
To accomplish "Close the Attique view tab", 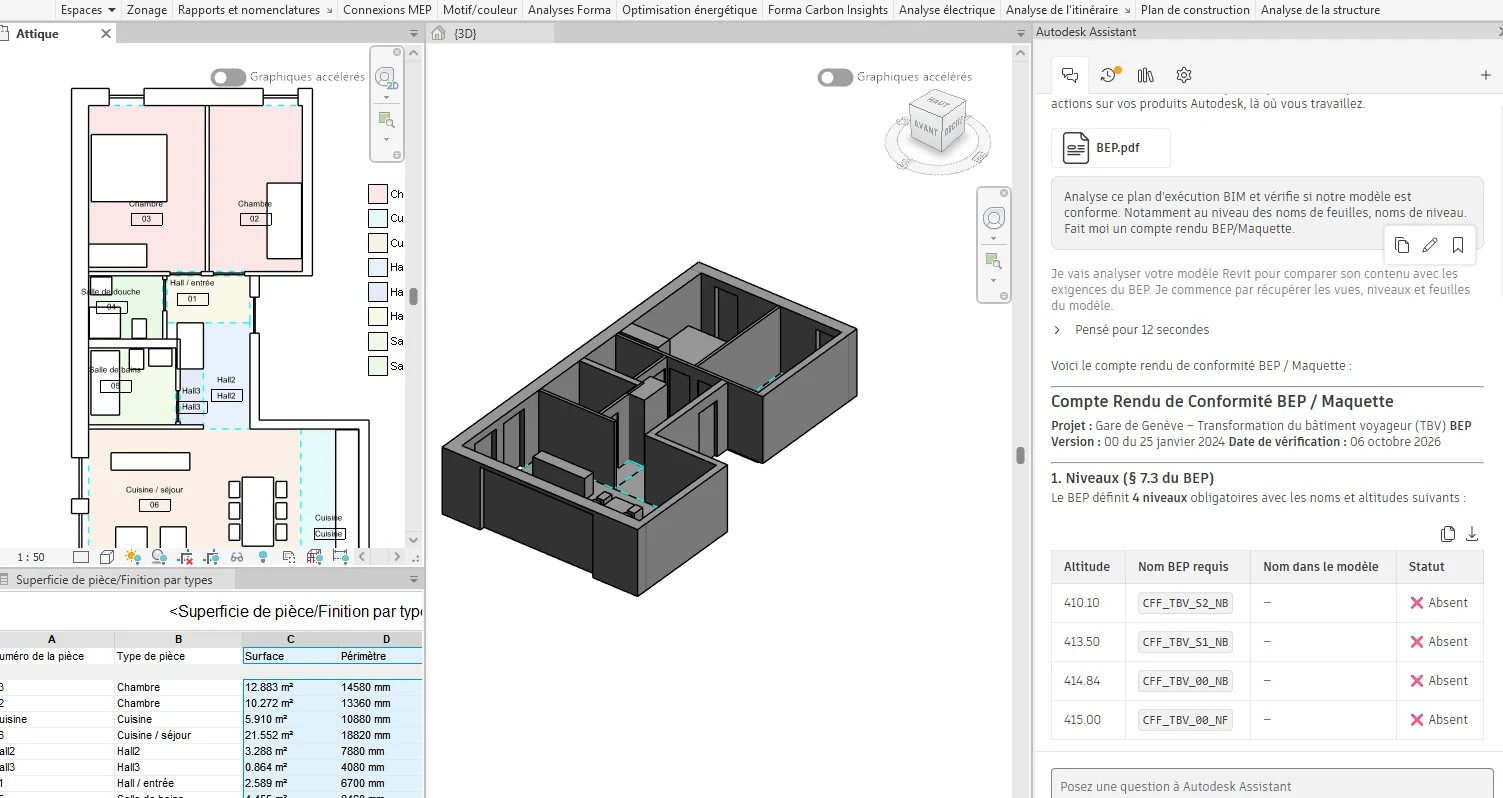I will point(106,33).
